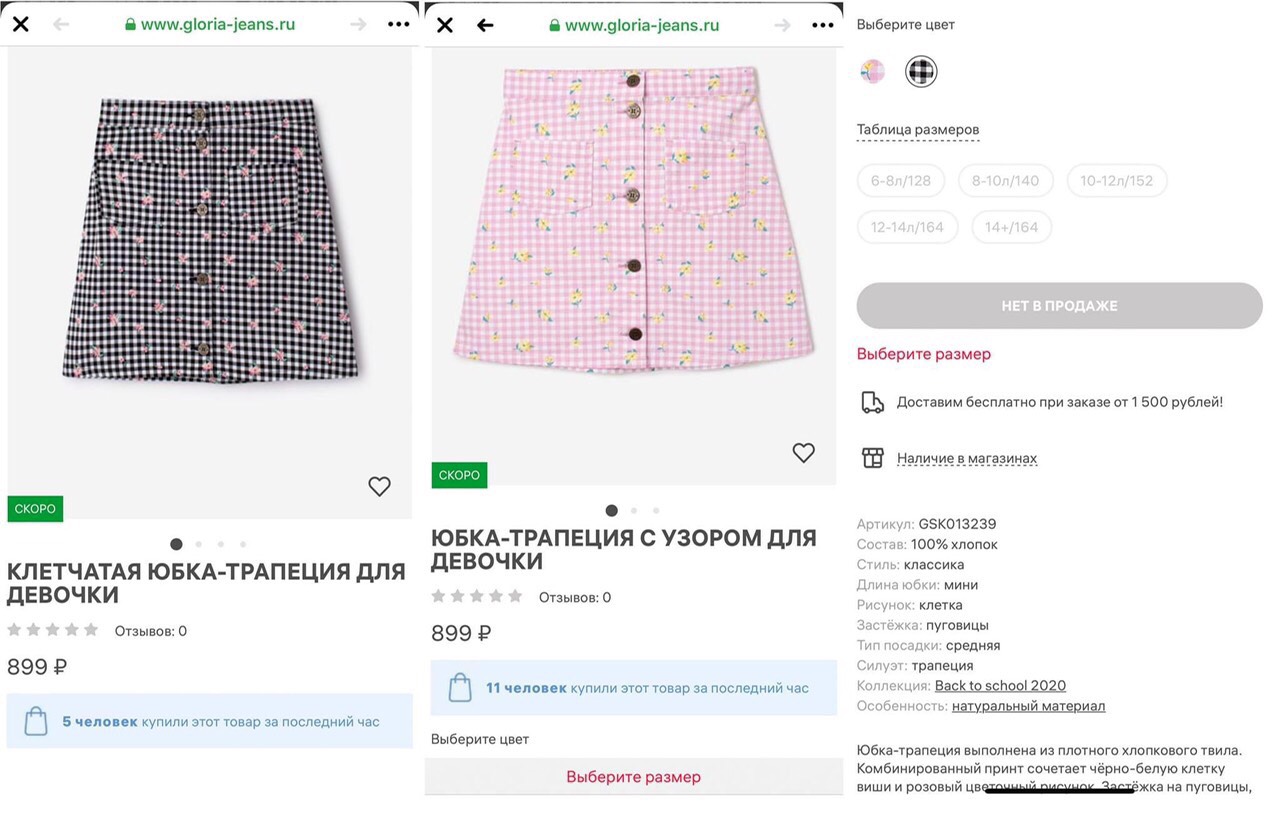Open Наличие в магазинах link
1280x818 pixels.
click(x=967, y=459)
